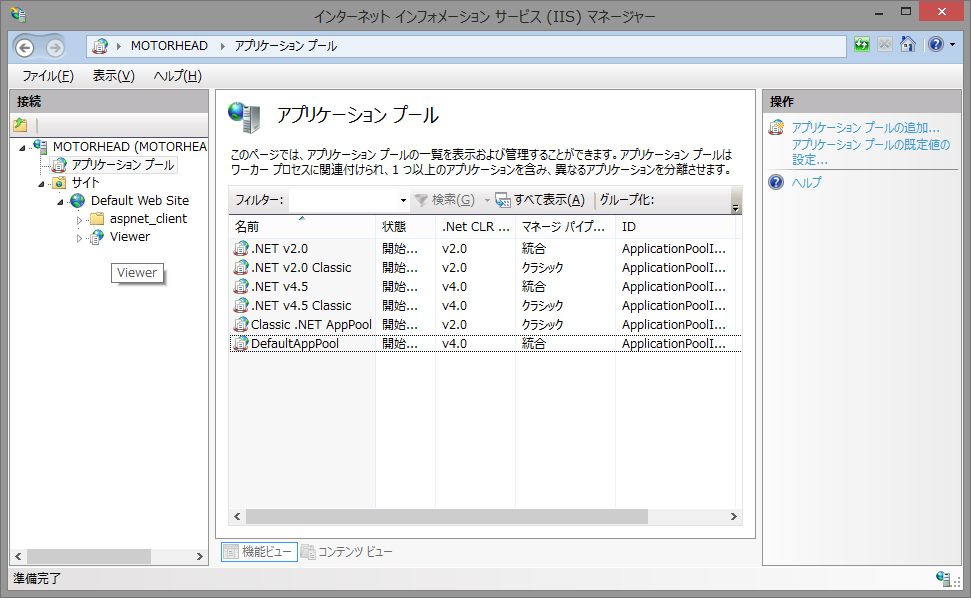Collapse the サイト tree node
This screenshot has width=971, height=600.
point(41,184)
